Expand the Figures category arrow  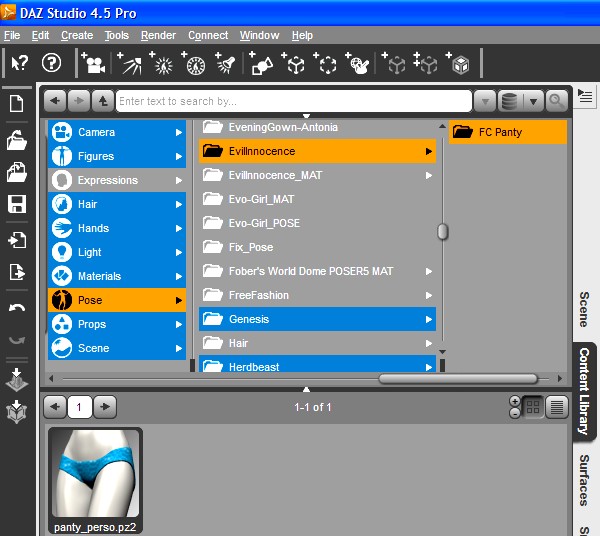coord(179,156)
